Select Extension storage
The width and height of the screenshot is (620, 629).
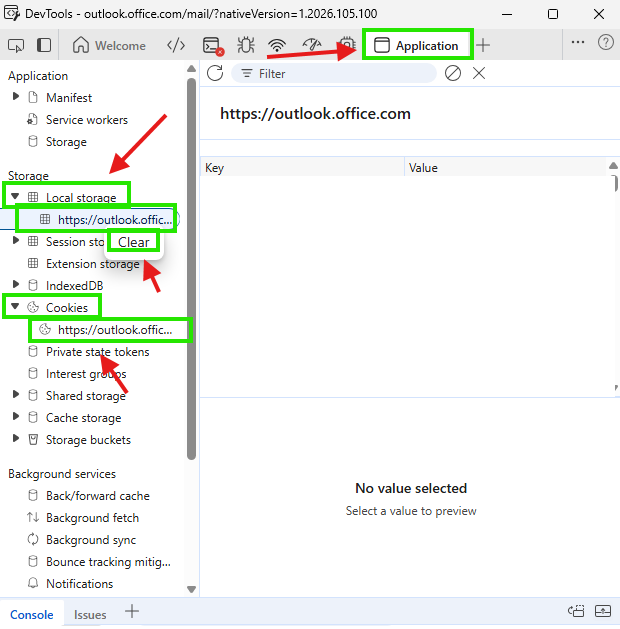[93, 264]
